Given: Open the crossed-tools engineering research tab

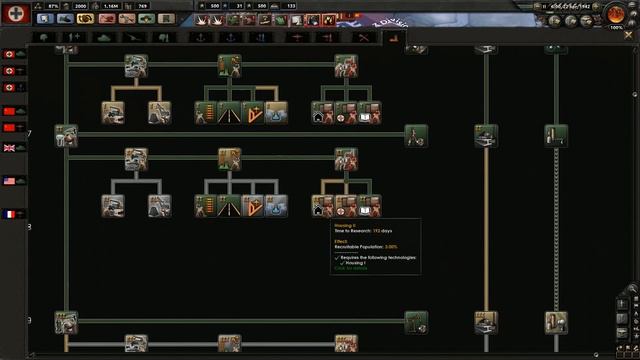Looking at the screenshot, I should tap(363, 38).
